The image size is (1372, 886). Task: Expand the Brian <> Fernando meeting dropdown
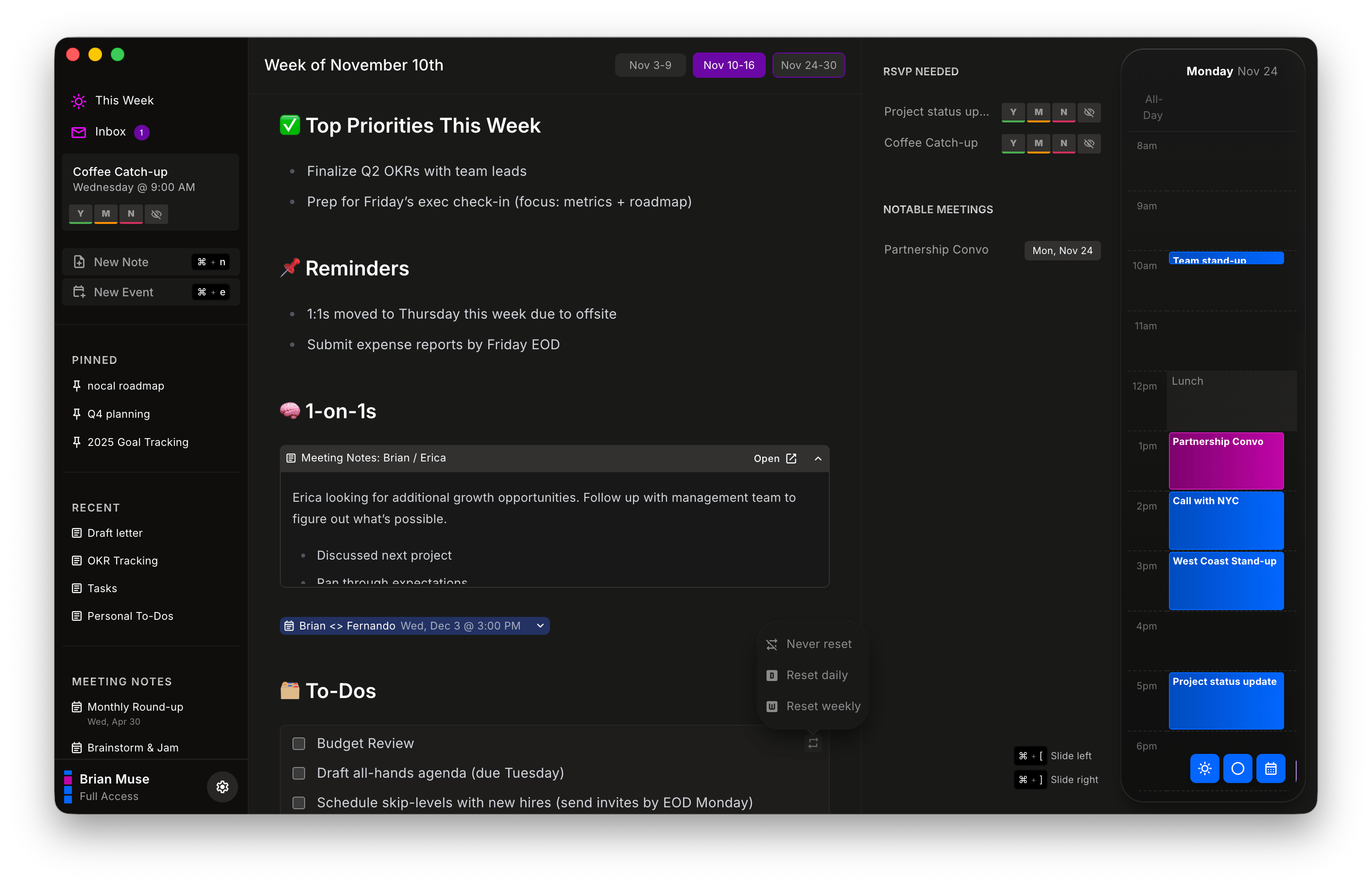click(540, 625)
